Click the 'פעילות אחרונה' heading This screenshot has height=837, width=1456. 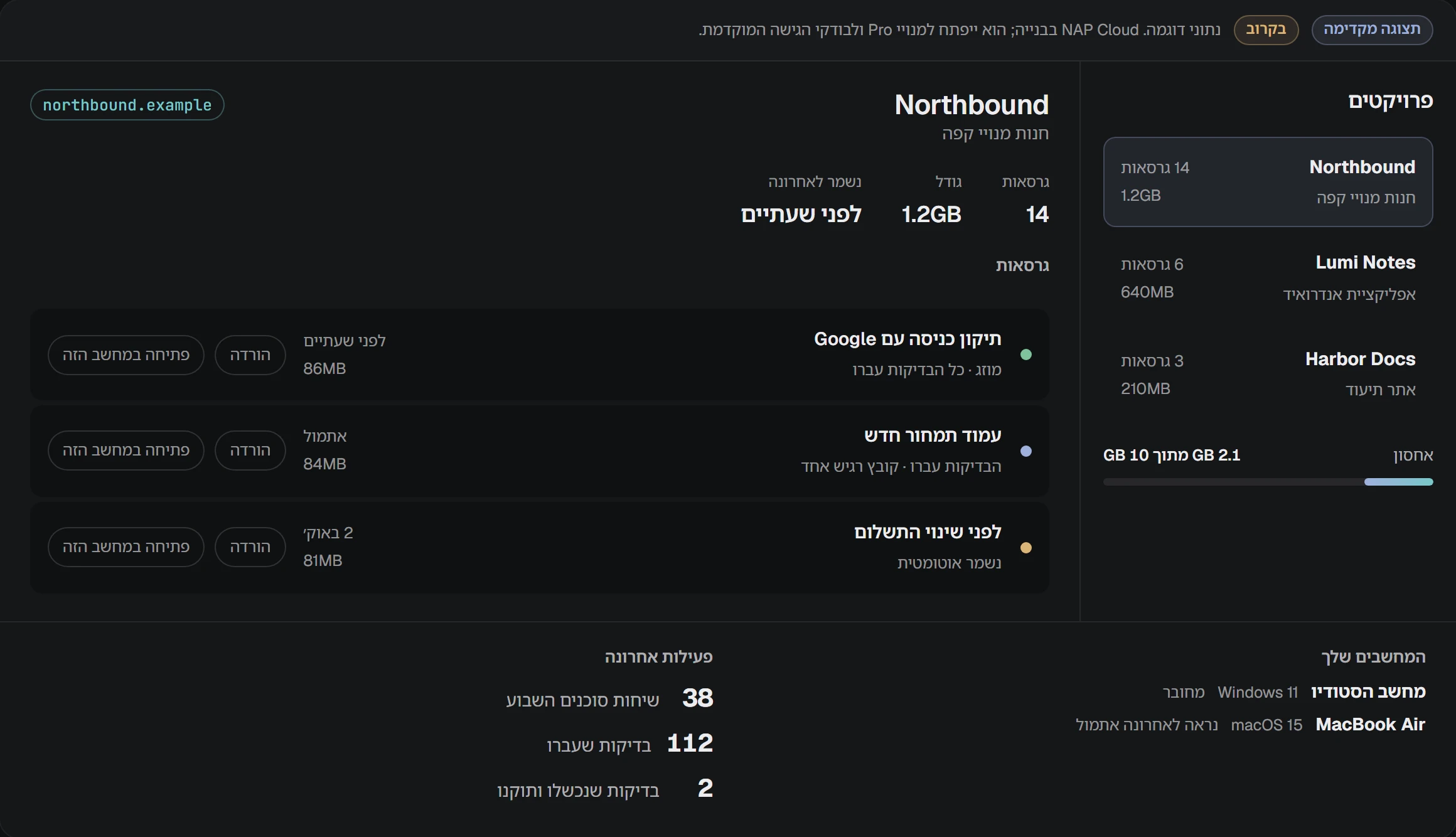coord(659,657)
